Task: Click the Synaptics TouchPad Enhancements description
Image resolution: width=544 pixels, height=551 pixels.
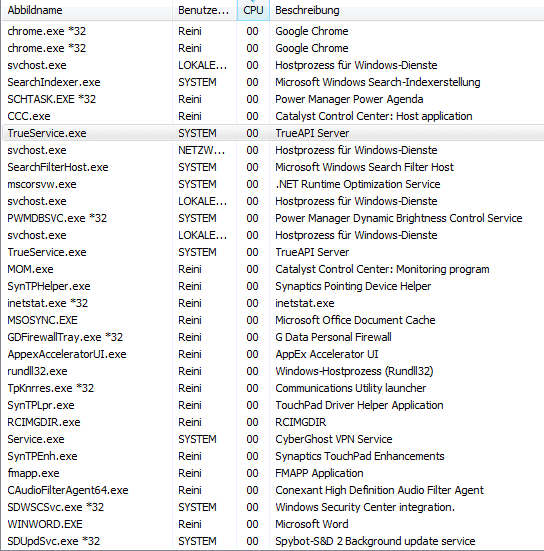Action: 360,456
